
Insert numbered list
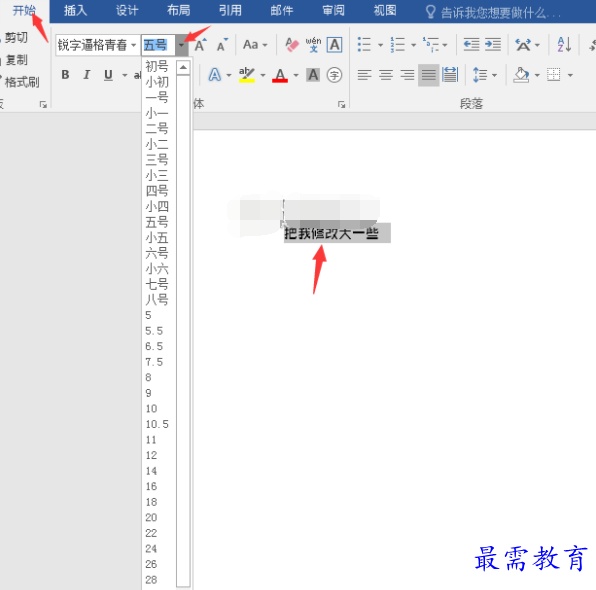(398, 44)
